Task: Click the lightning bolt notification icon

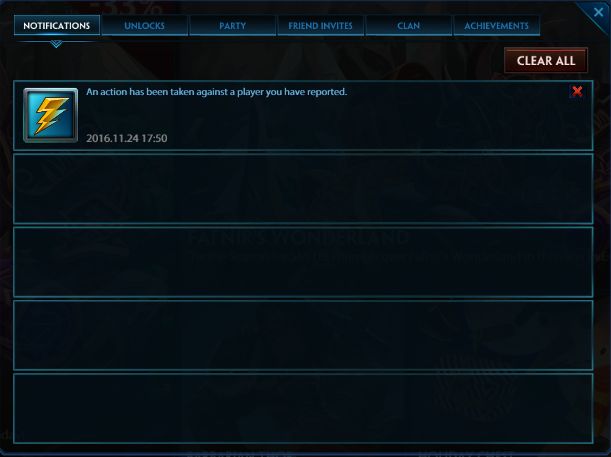Action: (x=51, y=115)
